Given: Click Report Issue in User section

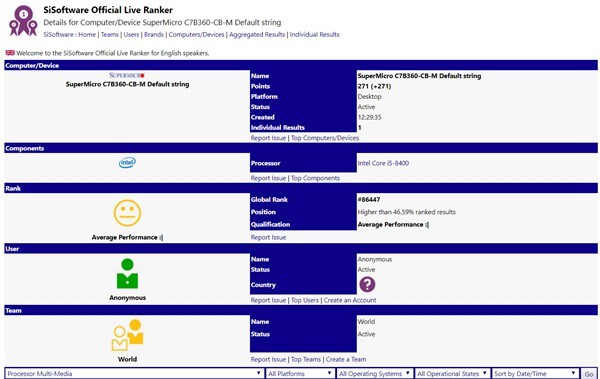Looking at the screenshot, I should click(268, 300).
